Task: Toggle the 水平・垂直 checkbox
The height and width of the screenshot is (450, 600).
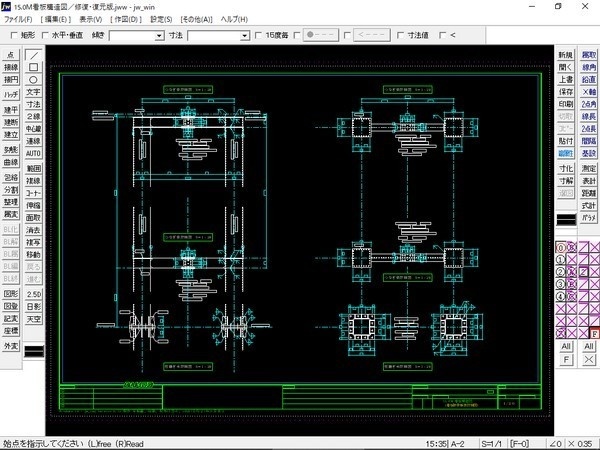Action: coord(45,35)
